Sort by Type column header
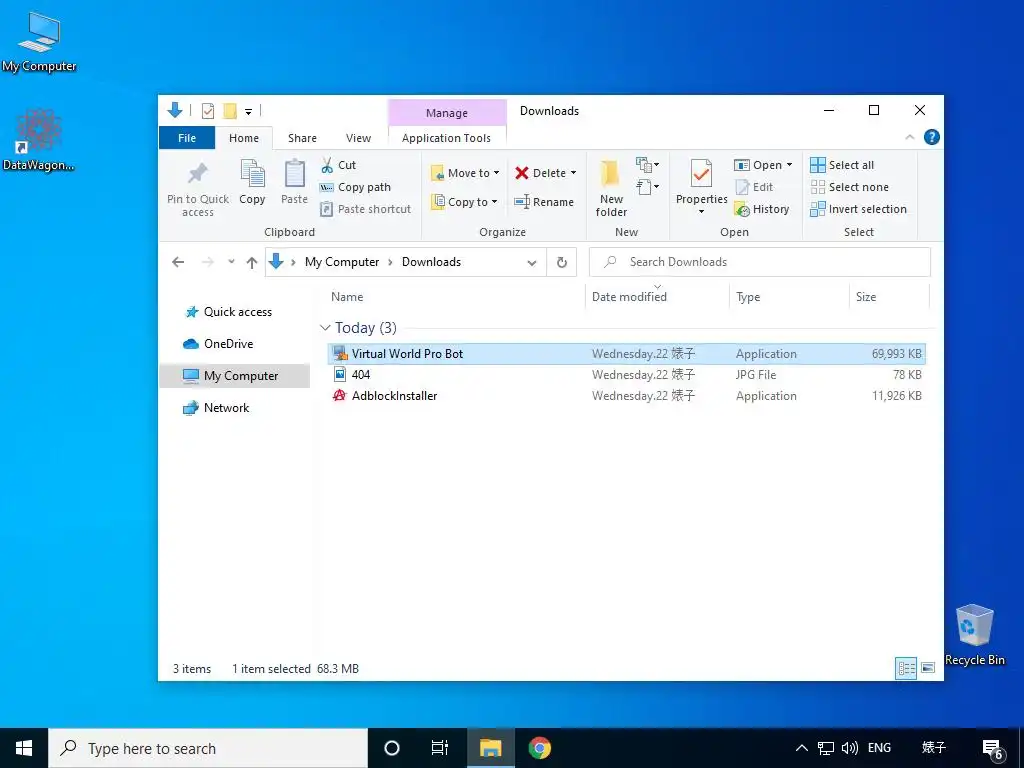The height and width of the screenshot is (768, 1024). click(748, 296)
